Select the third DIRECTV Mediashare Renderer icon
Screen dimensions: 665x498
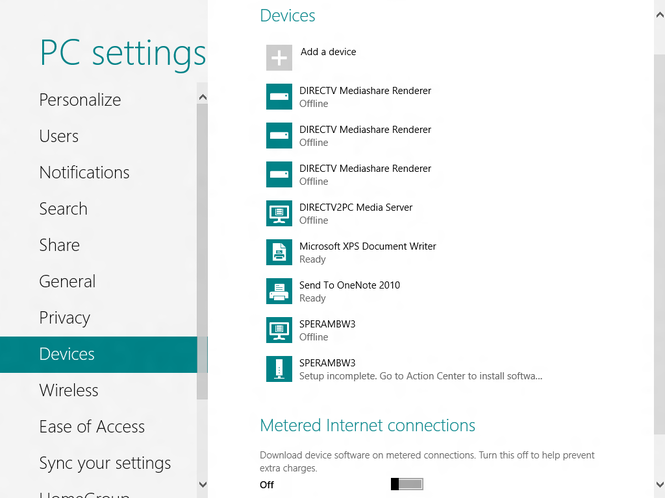point(279,174)
